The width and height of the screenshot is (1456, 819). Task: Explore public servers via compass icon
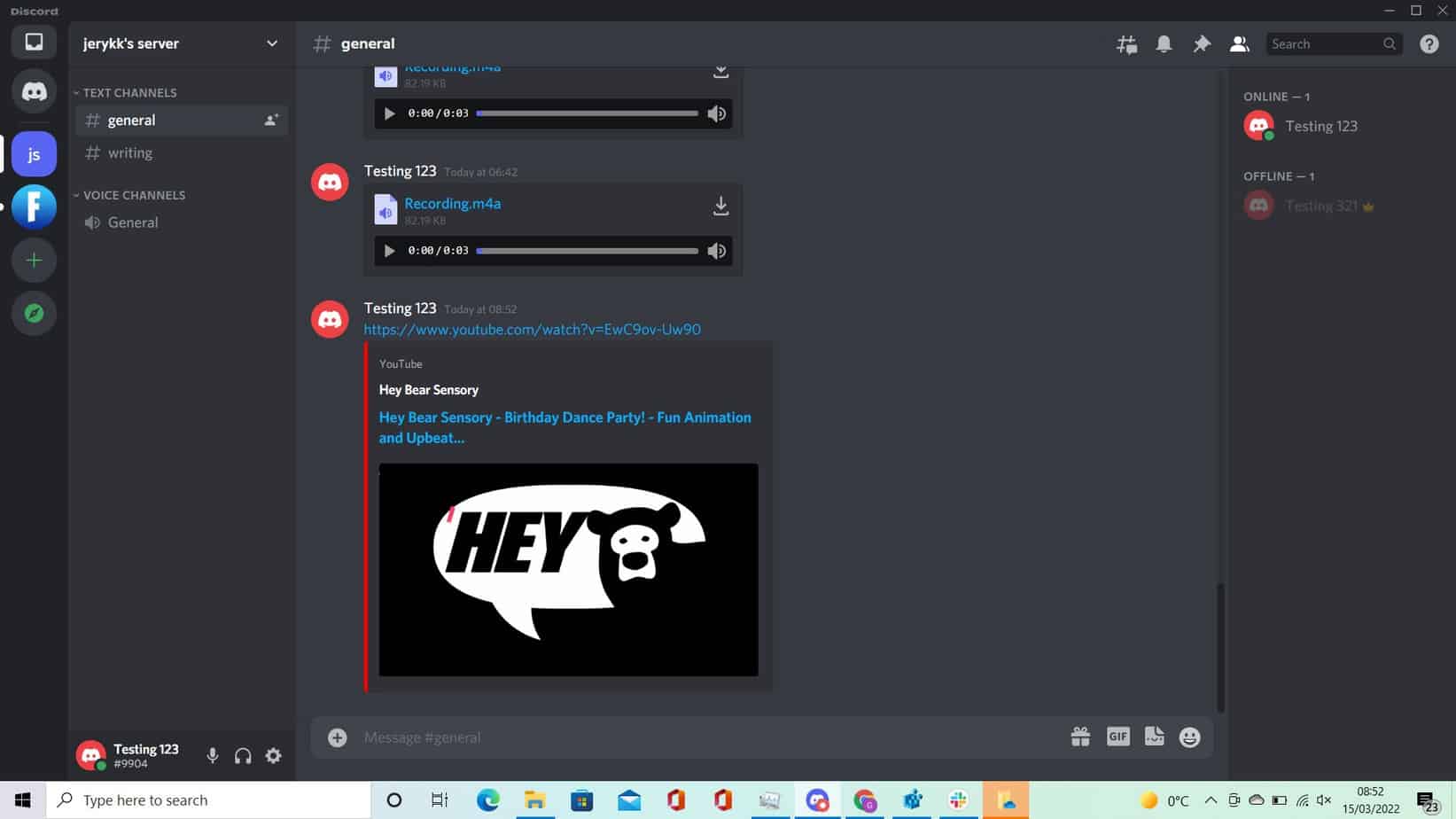(x=34, y=313)
